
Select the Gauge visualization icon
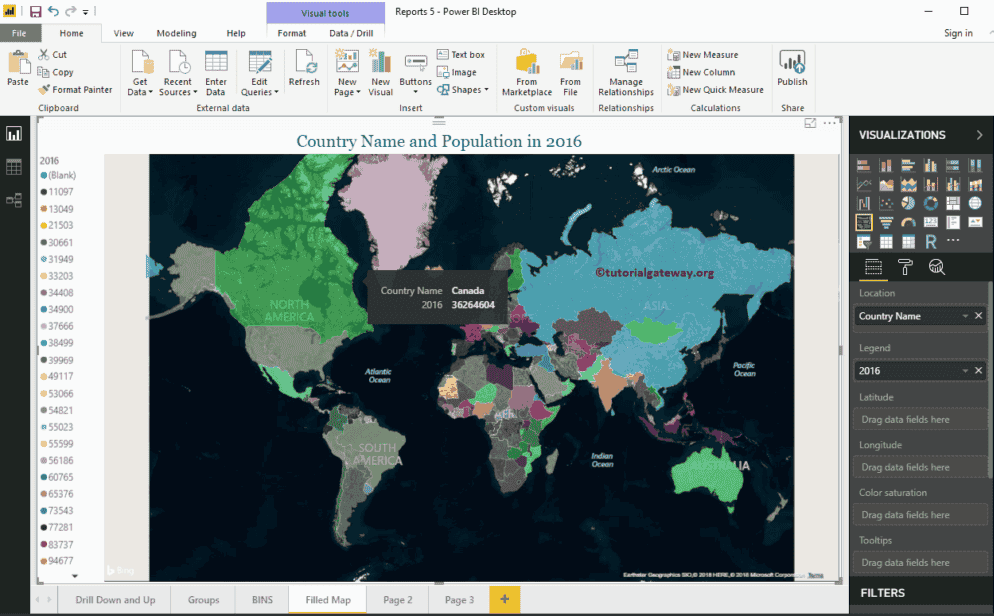pyautogui.click(x=909, y=222)
